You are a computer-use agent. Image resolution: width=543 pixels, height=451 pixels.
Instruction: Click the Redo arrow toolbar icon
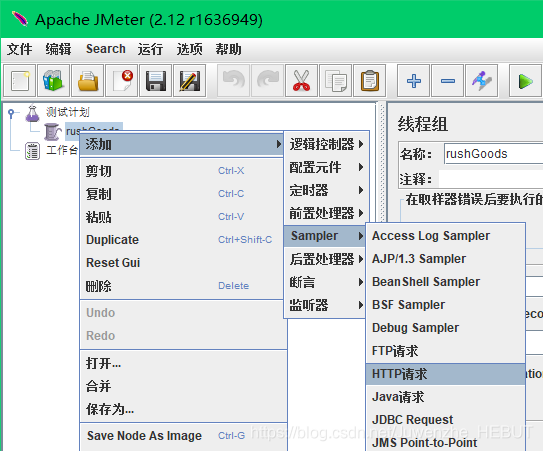pos(267,81)
